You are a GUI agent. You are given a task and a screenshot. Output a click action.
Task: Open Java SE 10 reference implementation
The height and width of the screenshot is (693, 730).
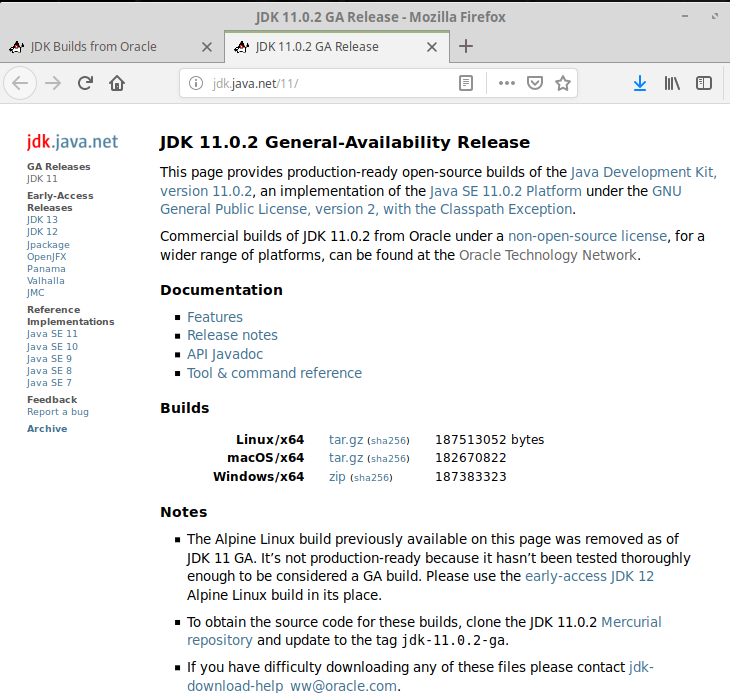(x=52, y=347)
